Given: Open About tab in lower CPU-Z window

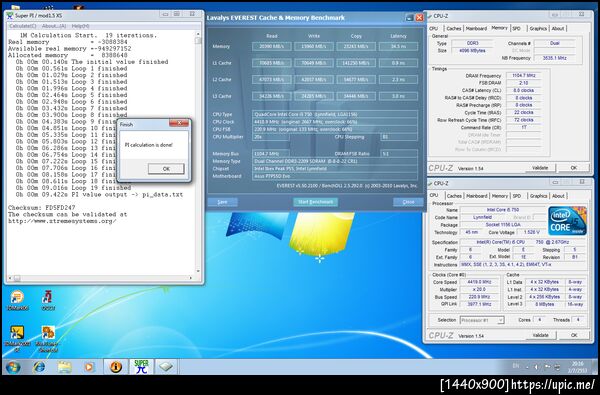Looking at the screenshot, I should click(x=558, y=196).
